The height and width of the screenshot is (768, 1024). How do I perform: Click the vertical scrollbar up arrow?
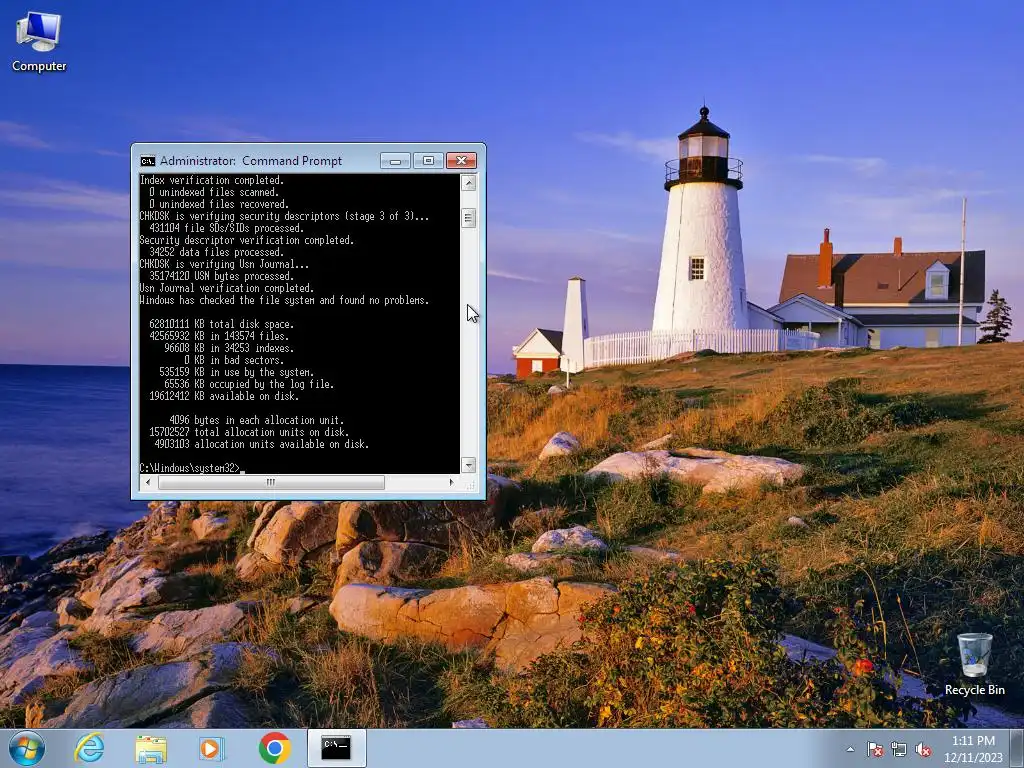468,183
